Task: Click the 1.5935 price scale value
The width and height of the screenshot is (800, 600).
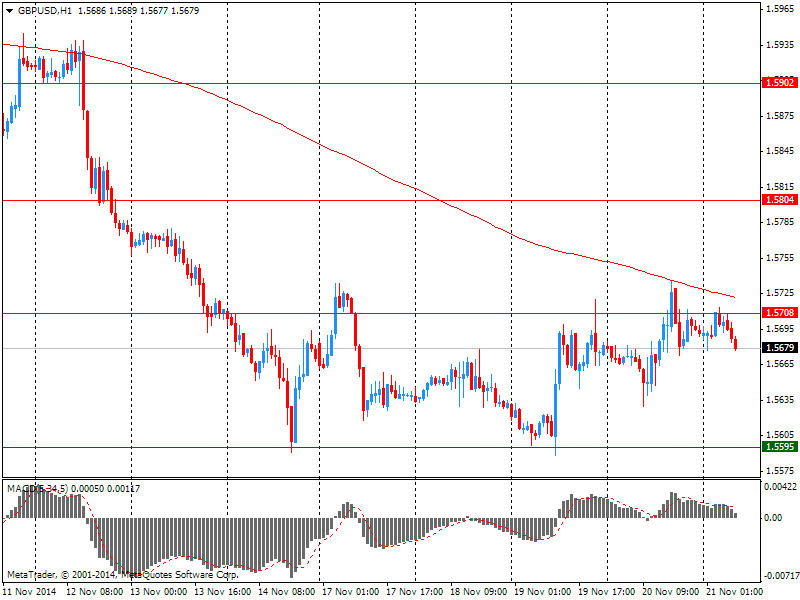Action: pyautogui.click(x=780, y=45)
